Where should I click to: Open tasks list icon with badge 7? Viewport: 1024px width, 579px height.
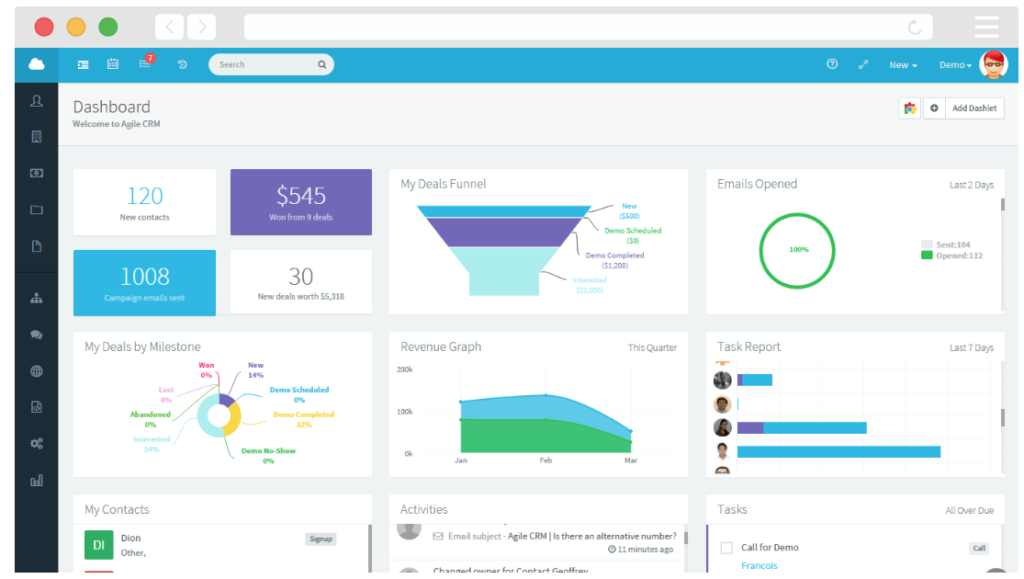click(146, 63)
